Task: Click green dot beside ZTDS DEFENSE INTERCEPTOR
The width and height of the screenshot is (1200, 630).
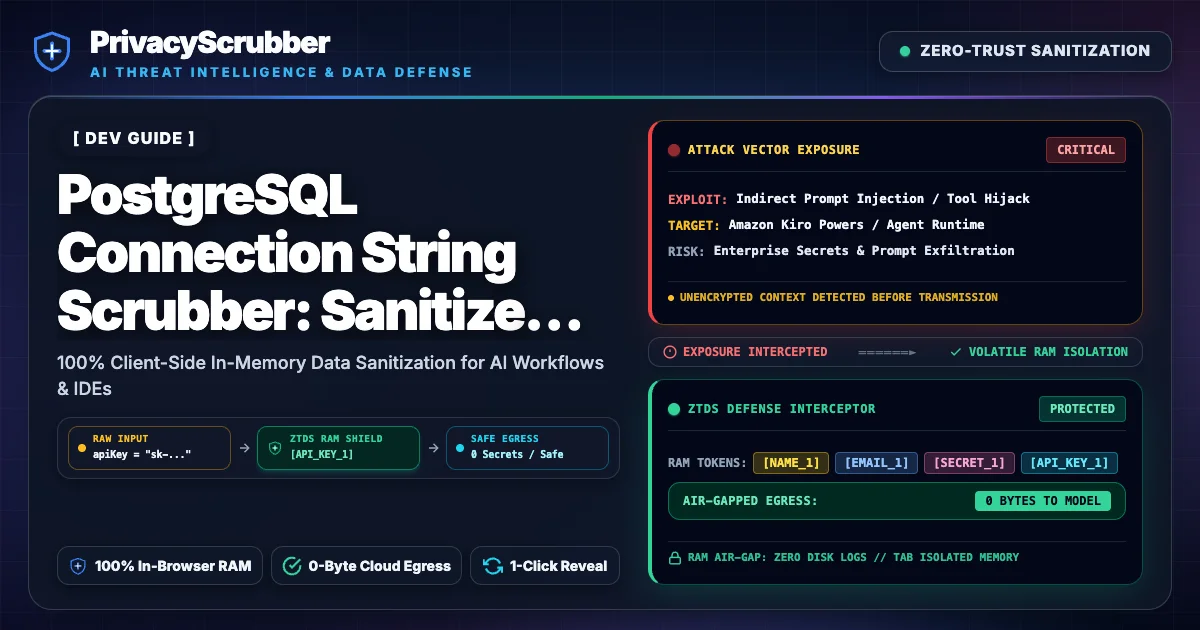Action: [x=674, y=409]
